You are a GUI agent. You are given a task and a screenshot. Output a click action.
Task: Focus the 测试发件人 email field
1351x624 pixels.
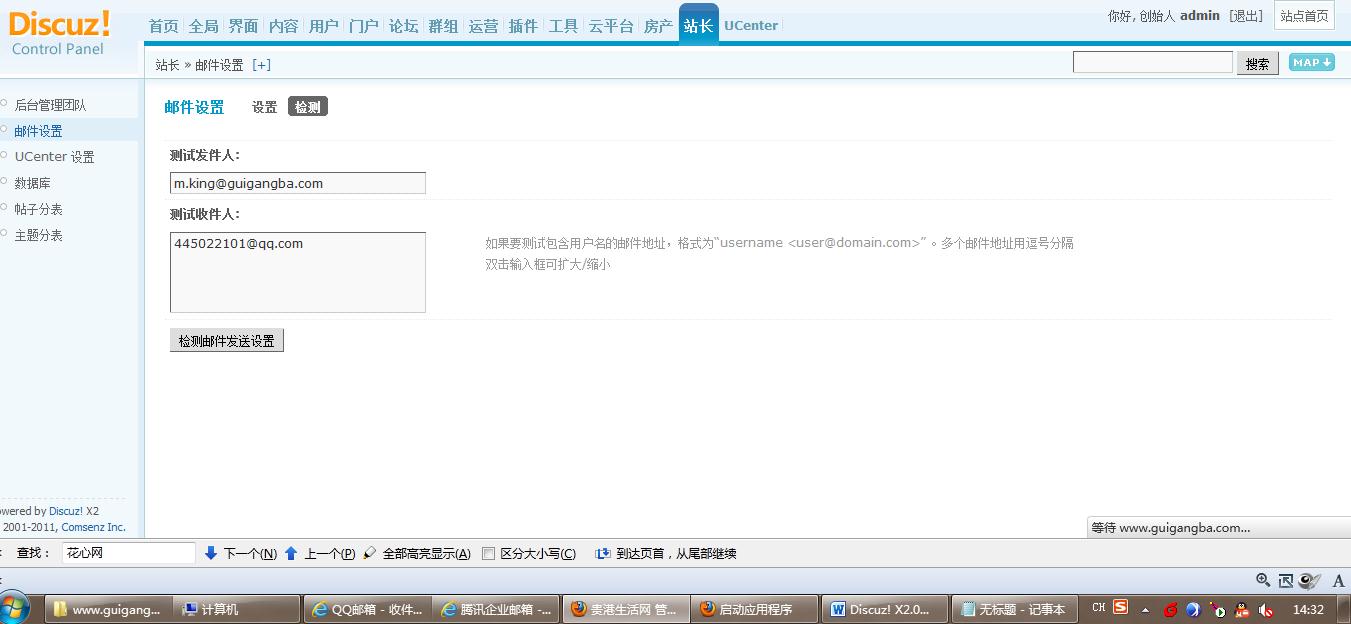(298, 183)
